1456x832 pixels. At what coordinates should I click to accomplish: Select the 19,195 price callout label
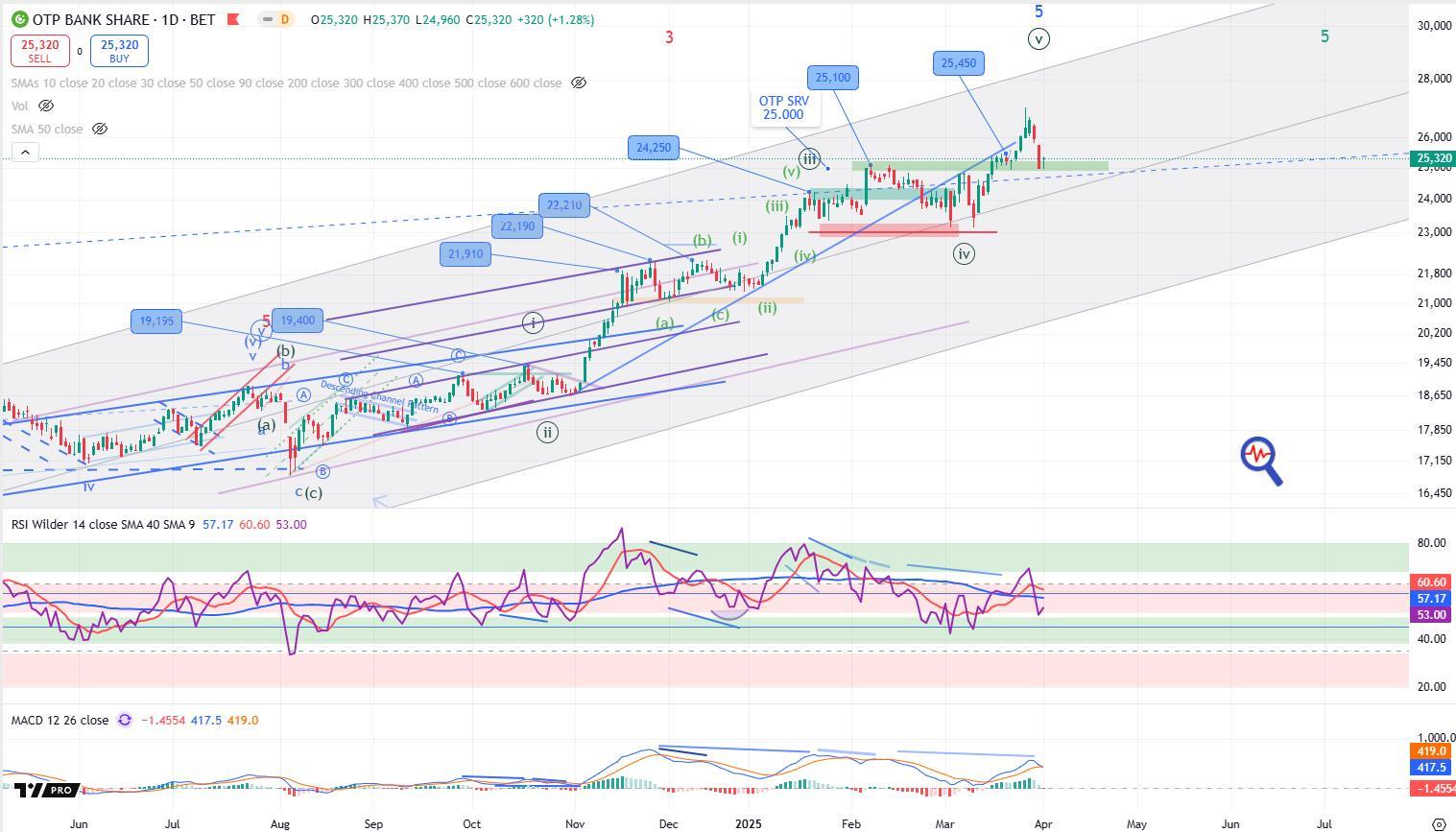156,321
